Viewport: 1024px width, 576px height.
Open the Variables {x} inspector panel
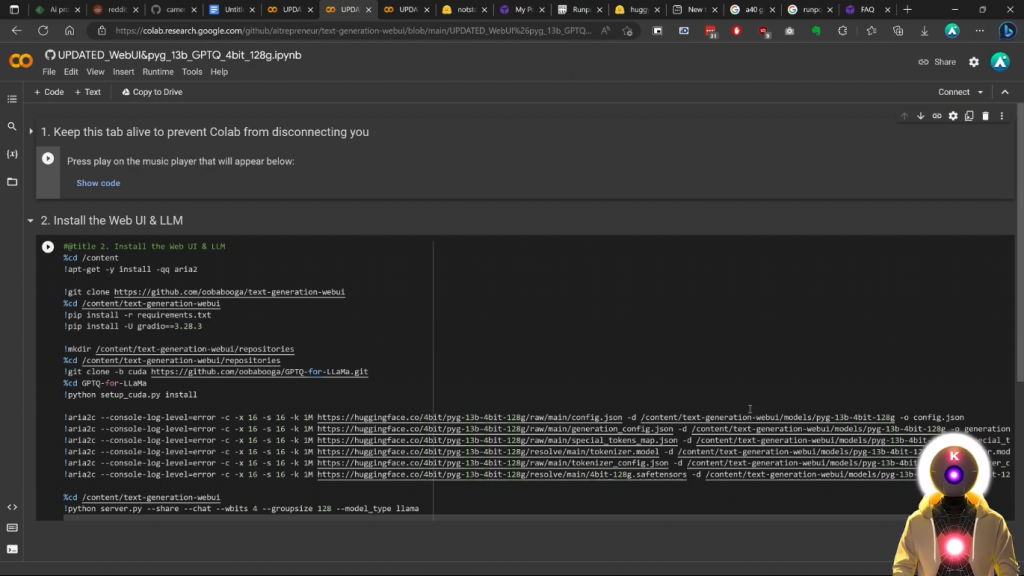click(12, 154)
